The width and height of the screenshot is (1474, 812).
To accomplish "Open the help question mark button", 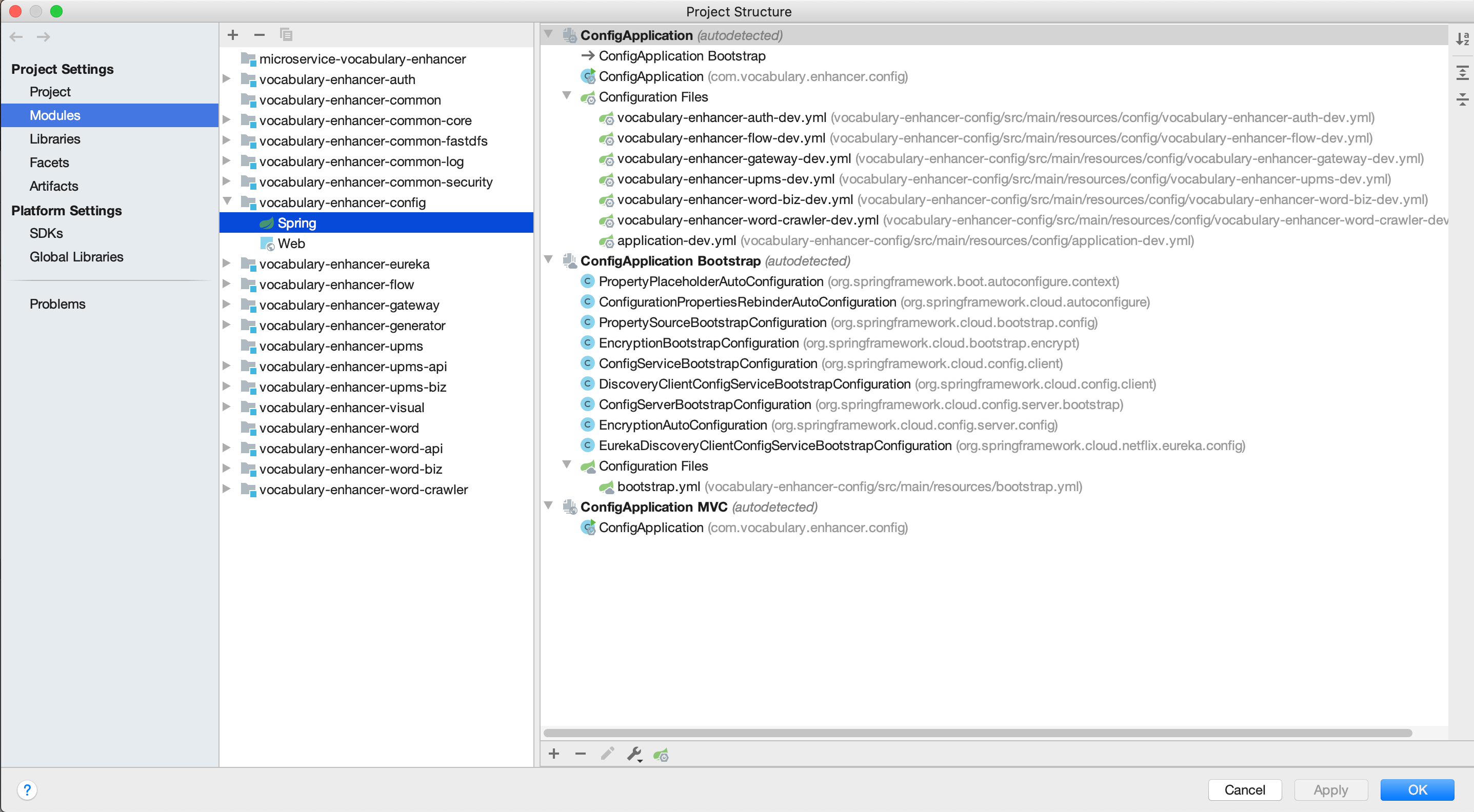I will click(27, 789).
